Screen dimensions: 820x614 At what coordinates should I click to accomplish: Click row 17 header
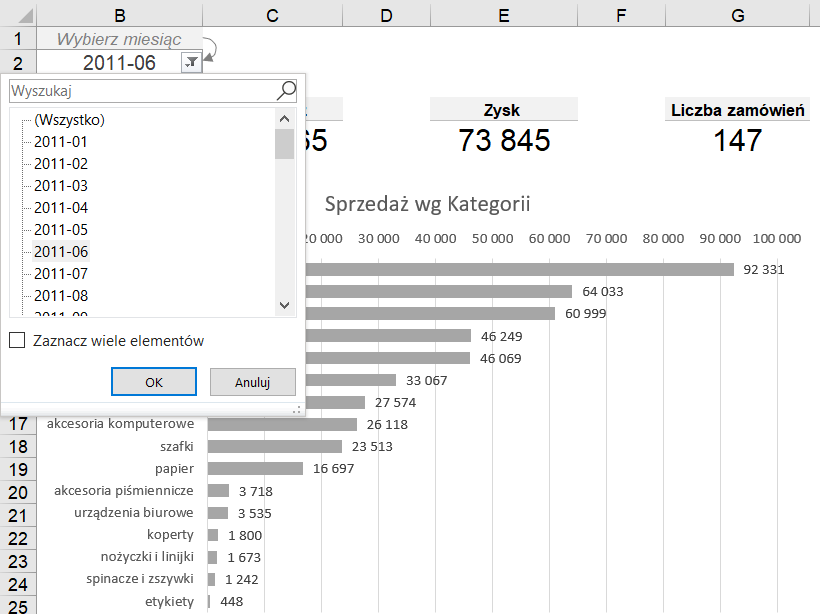(19, 424)
